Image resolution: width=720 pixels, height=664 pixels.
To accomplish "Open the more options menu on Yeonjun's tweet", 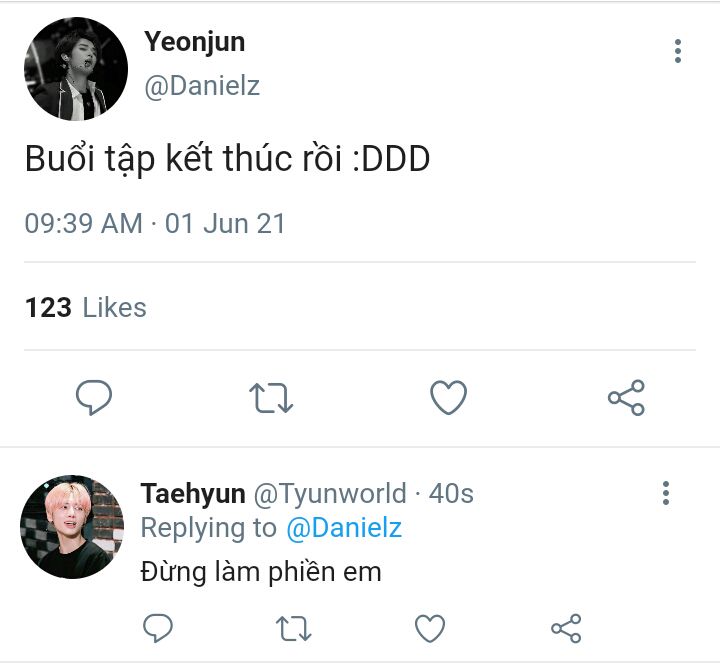I will pos(678,51).
